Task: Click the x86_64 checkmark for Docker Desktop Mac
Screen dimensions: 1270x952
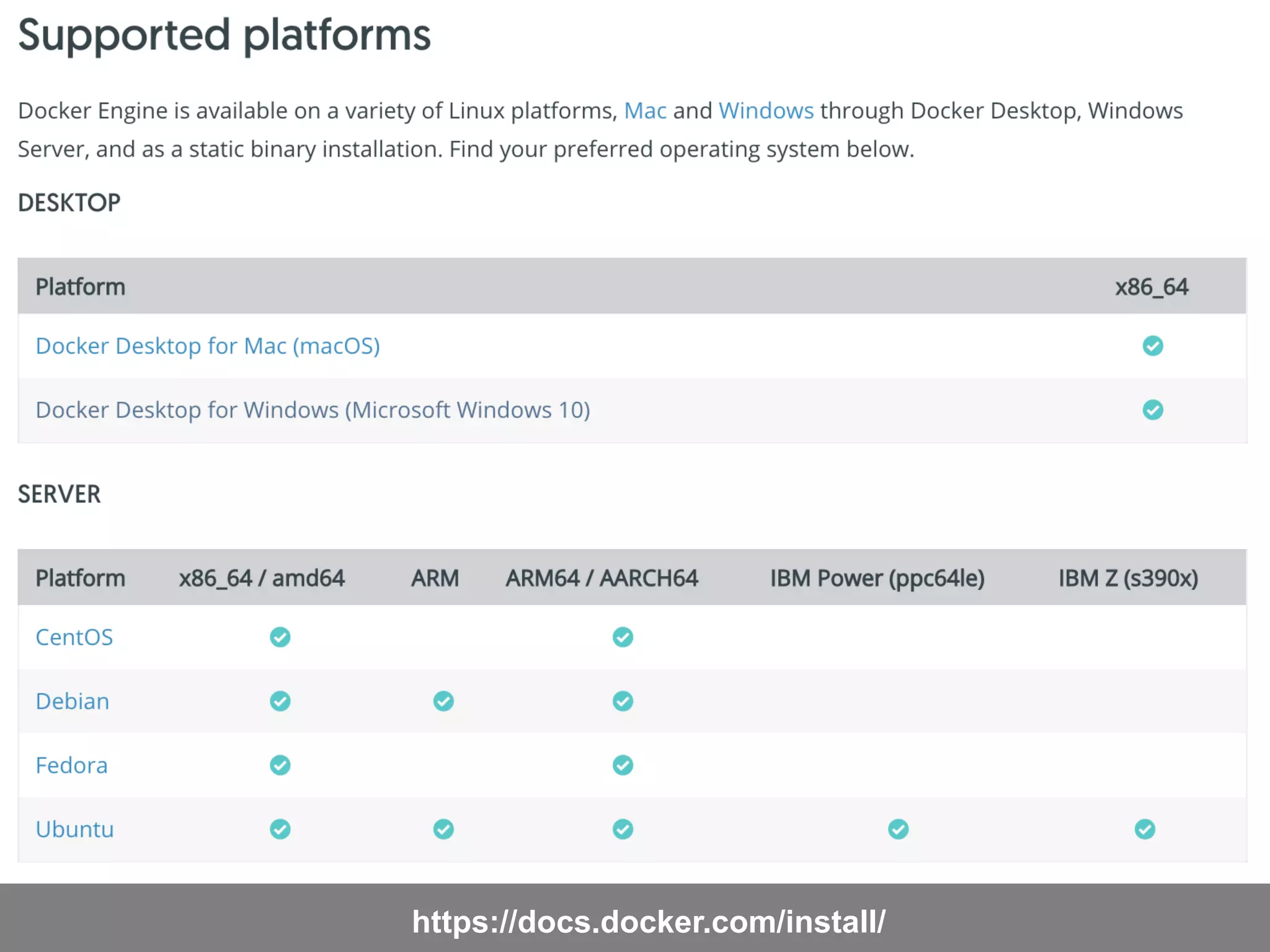Action: 1153,346
